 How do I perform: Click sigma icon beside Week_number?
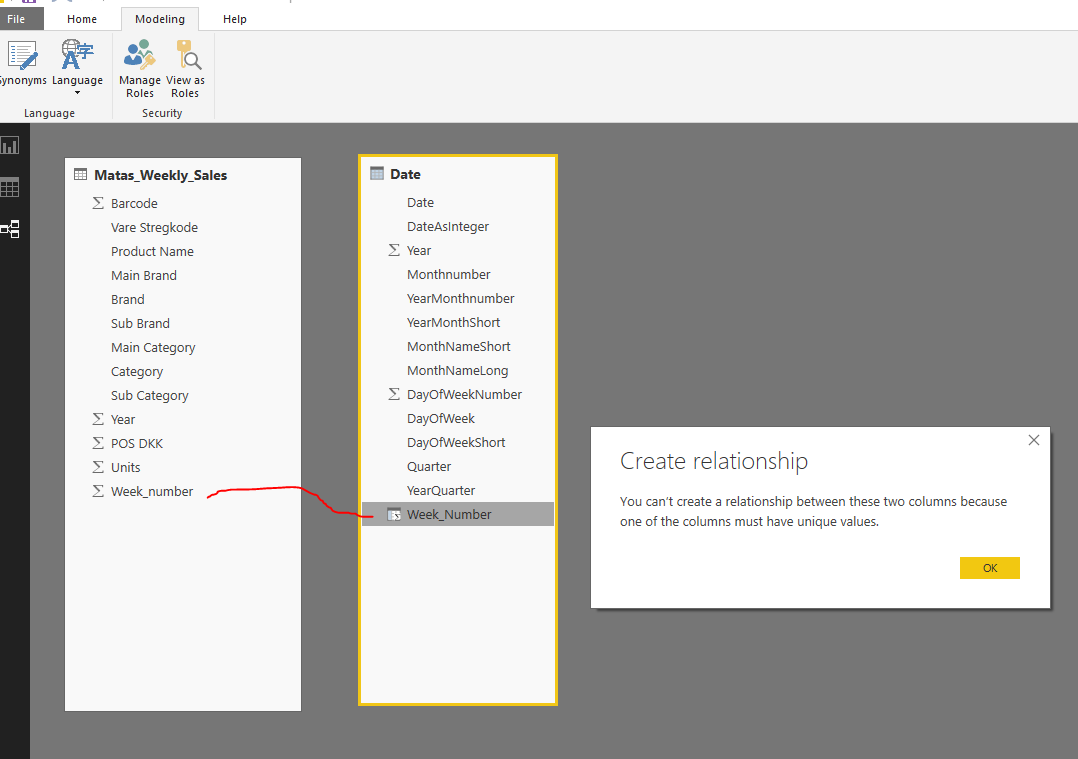click(x=98, y=491)
